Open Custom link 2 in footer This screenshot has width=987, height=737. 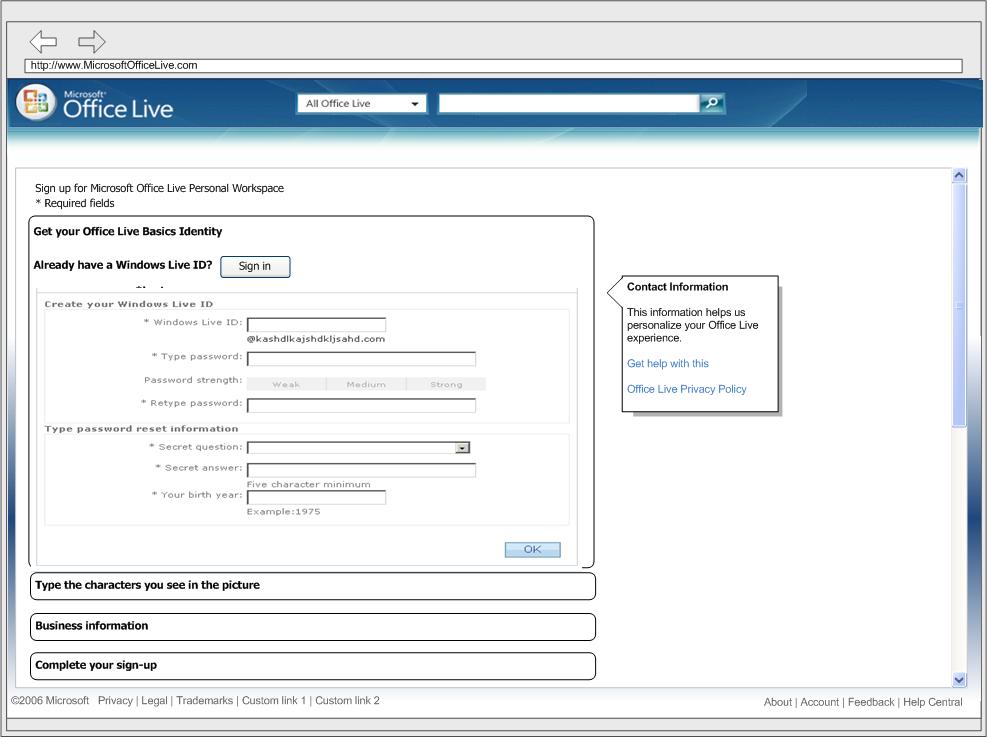(347, 700)
